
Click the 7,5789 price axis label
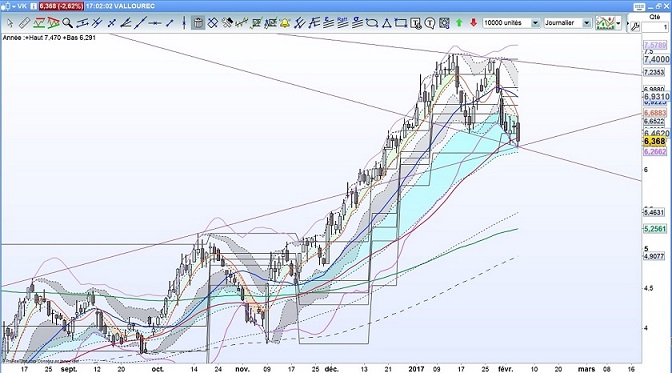[x=655, y=45]
